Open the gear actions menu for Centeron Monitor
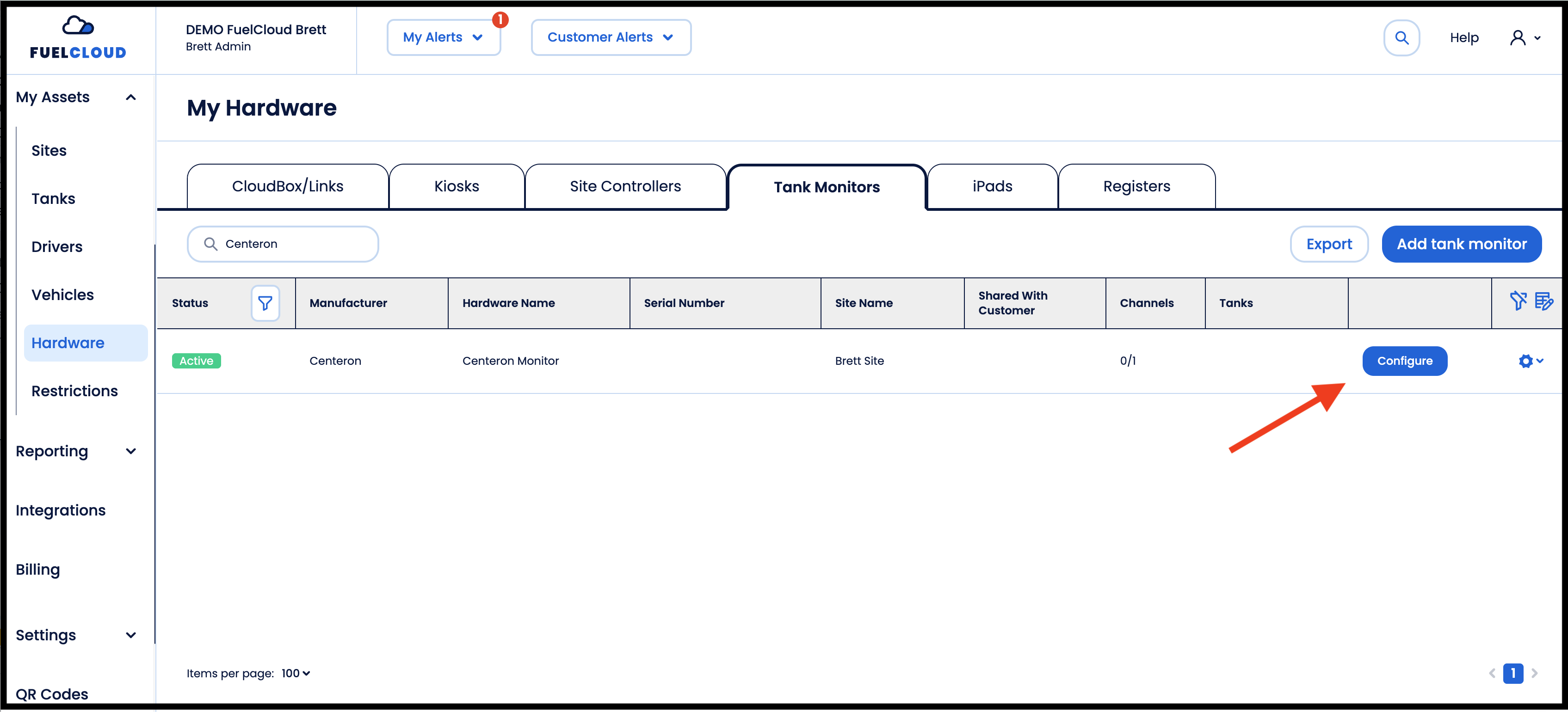Viewport: 1568px width, 712px height. [1531, 361]
